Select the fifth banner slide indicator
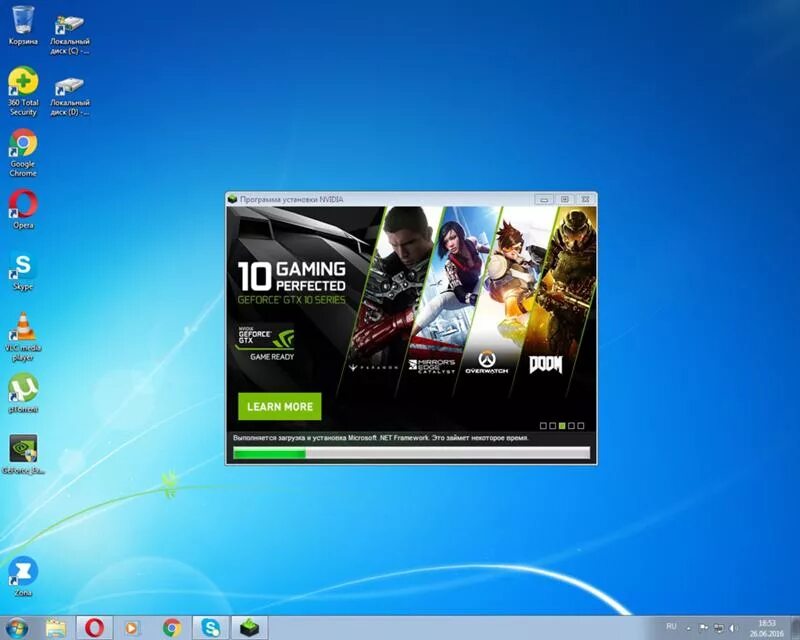Image resolution: width=800 pixels, height=640 pixels. pyautogui.click(x=581, y=426)
